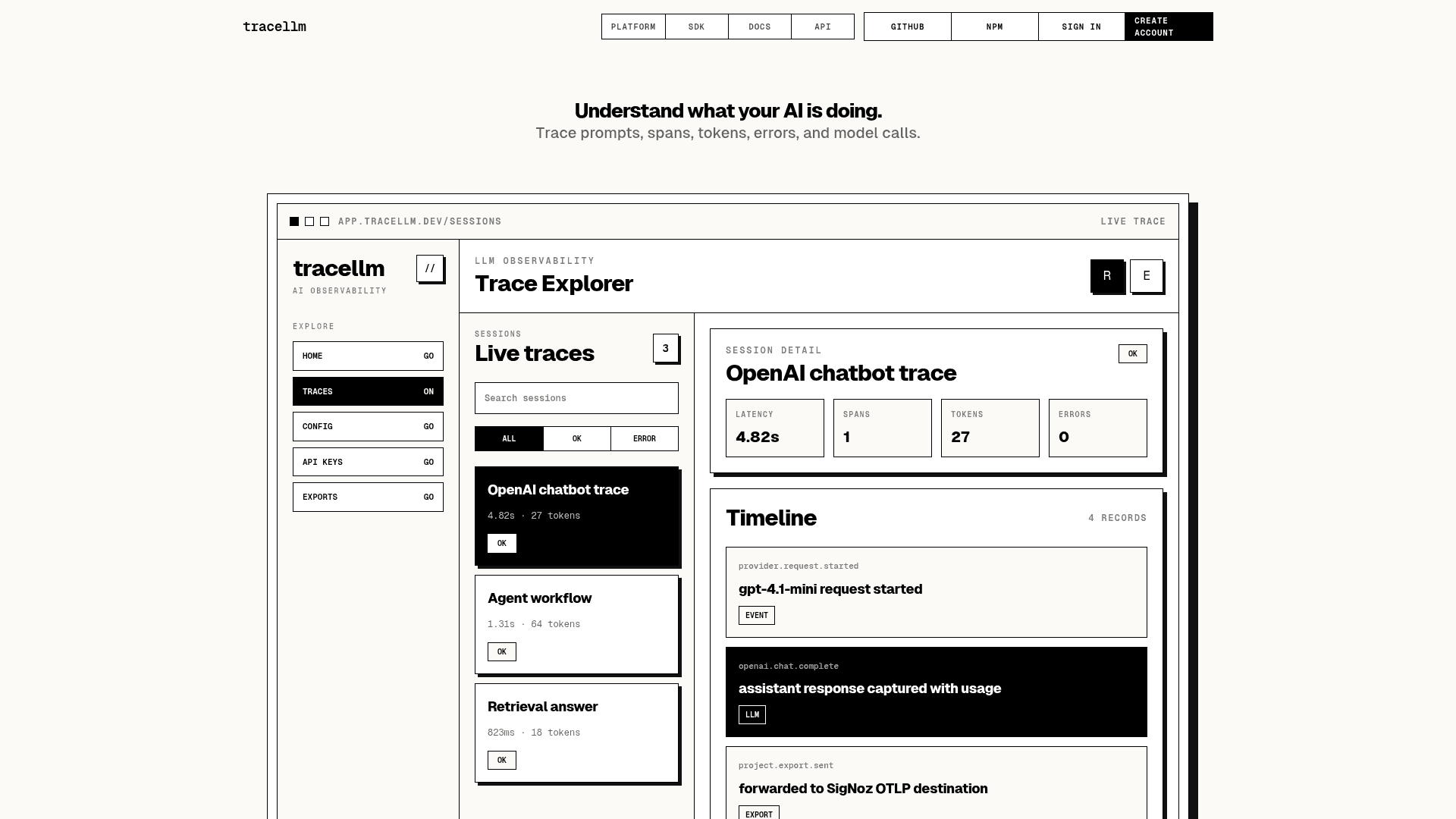1456x819 pixels.
Task: Select Traces in the Explore sidebar
Action: coord(368,391)
